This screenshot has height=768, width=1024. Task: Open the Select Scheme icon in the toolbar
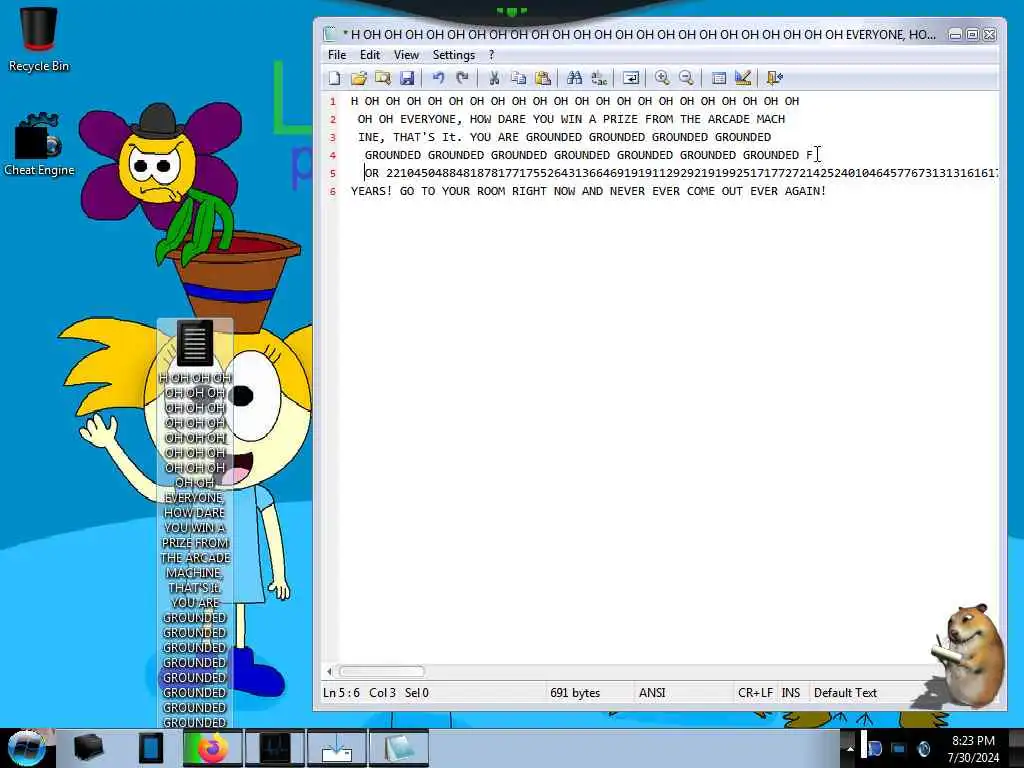(x=718, y=78)
